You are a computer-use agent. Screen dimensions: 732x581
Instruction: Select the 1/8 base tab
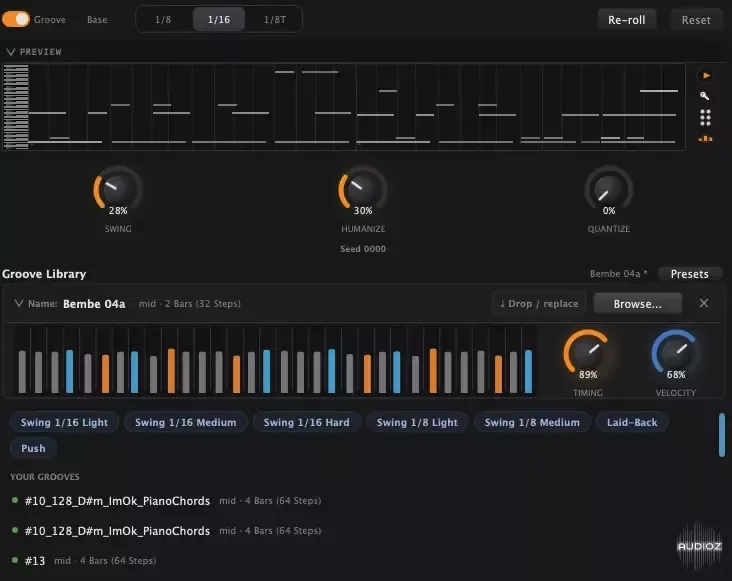click(163, 20)
